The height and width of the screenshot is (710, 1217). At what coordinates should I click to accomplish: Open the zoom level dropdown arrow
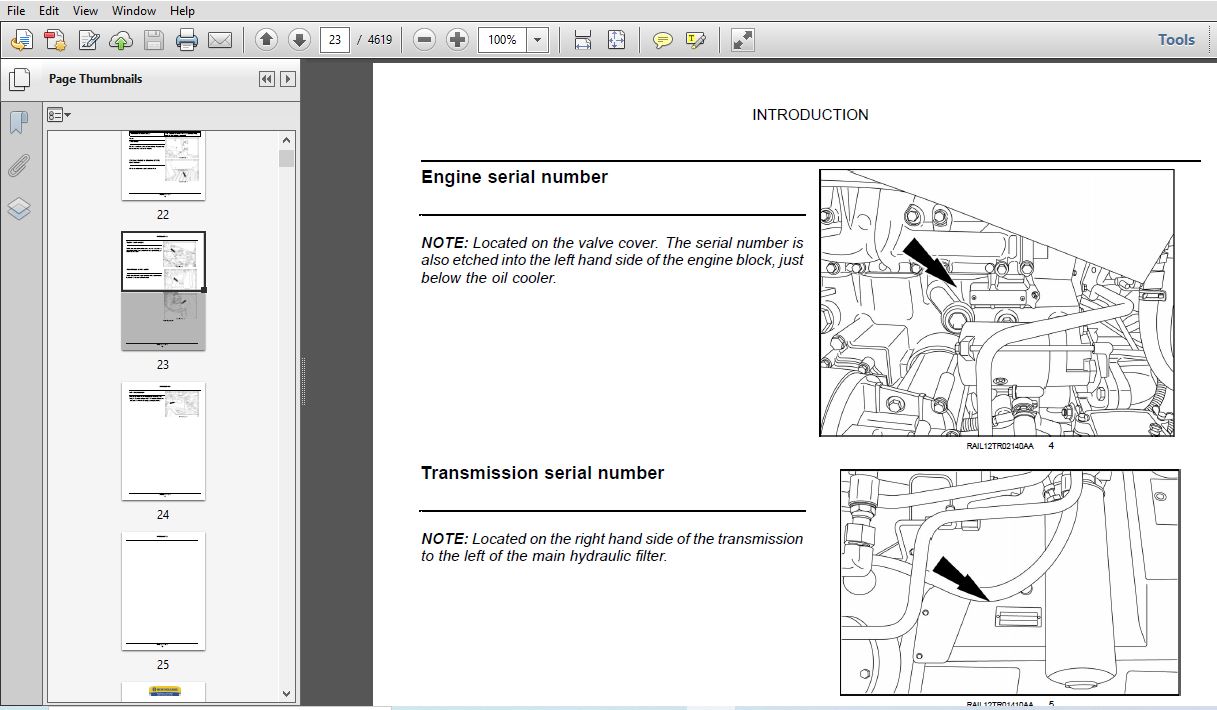click(x=538, y=40)
